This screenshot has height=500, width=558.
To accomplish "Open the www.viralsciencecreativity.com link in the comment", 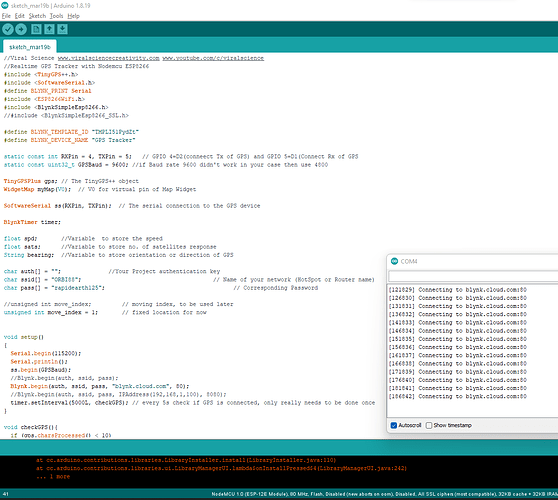I will (109, 58).
